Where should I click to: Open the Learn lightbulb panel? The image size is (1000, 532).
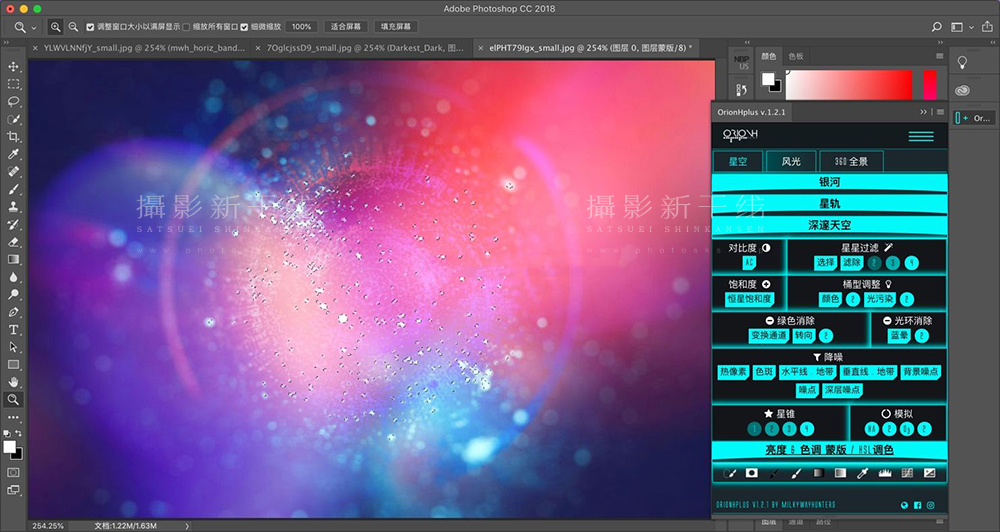[962, 62]
